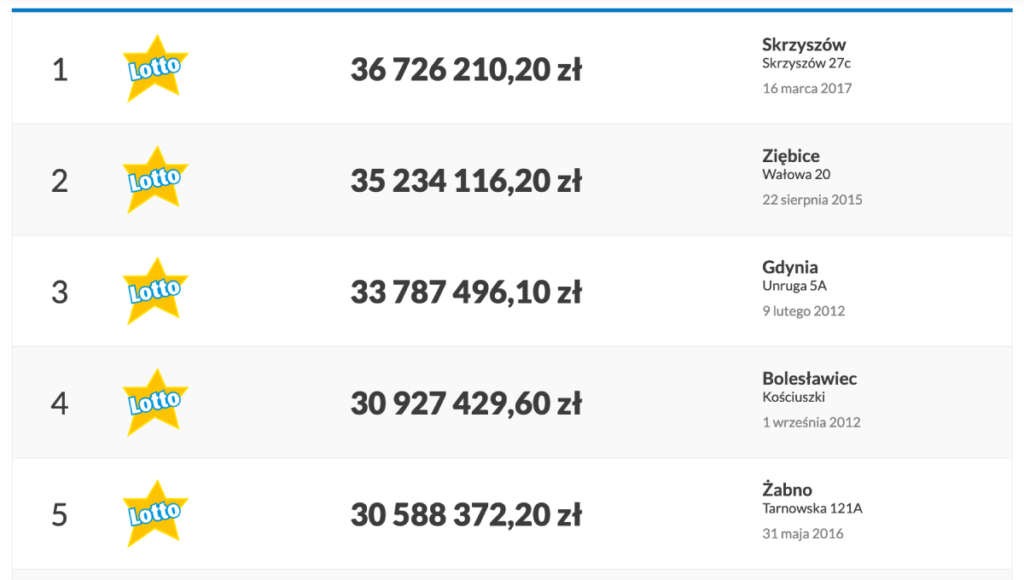Select the rank number 1
Viewport: 1024px width, 580px height.
[x=59, y=69]
